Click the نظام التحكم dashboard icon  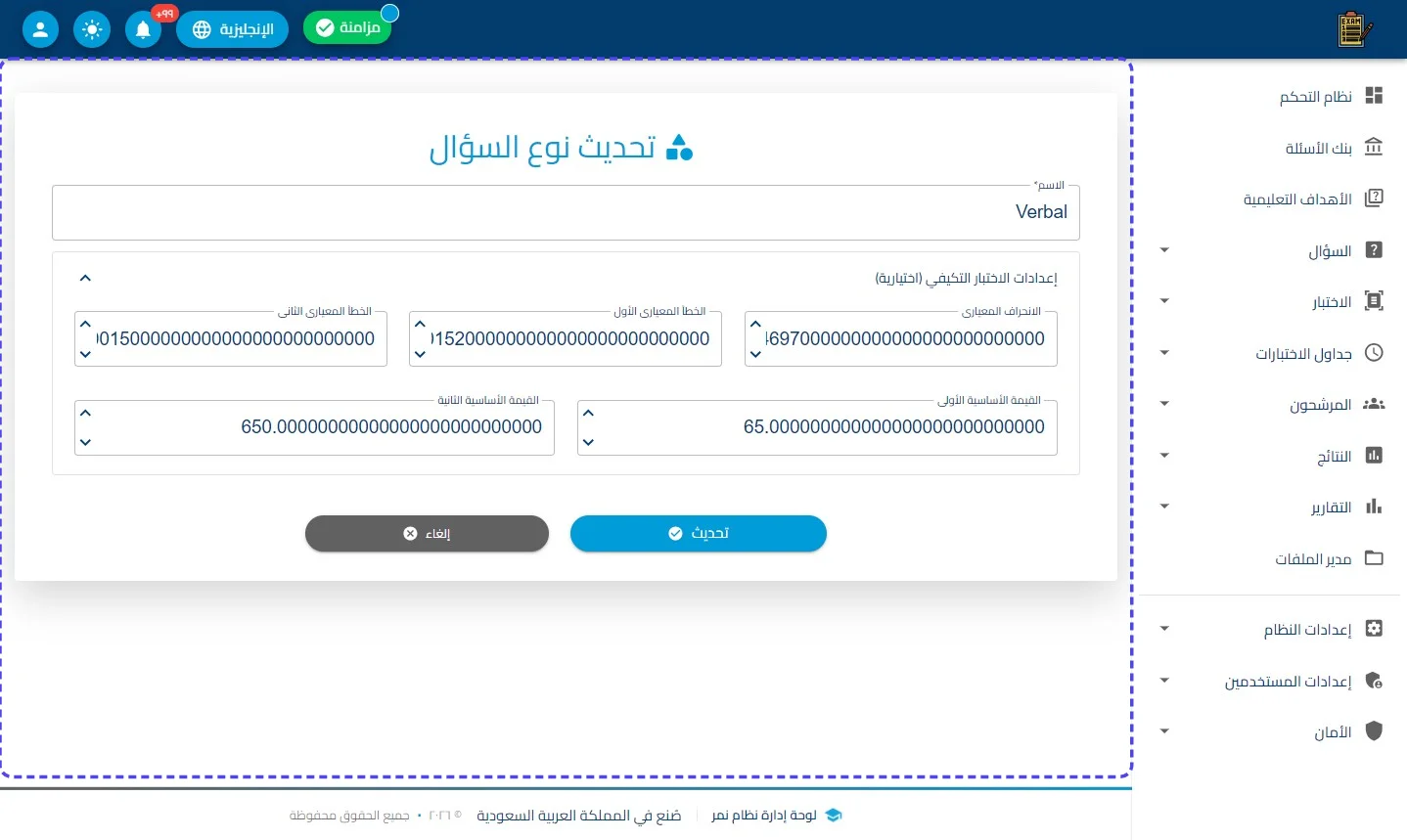[x=1374, y=96]
